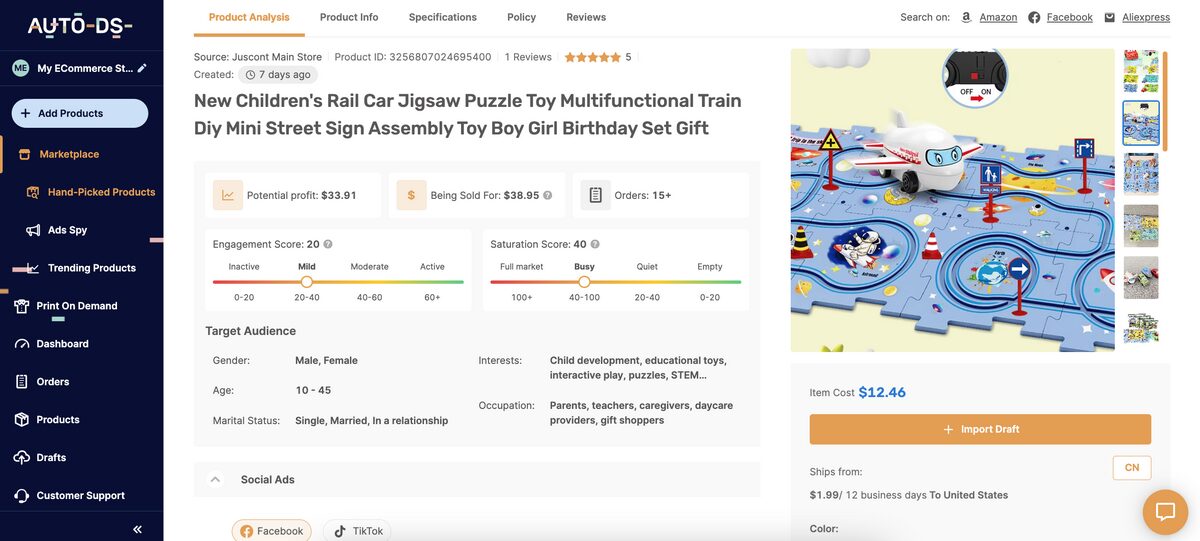Open Print On Demand section
This screenshot has width=1200, height=541.
point(76,306)
